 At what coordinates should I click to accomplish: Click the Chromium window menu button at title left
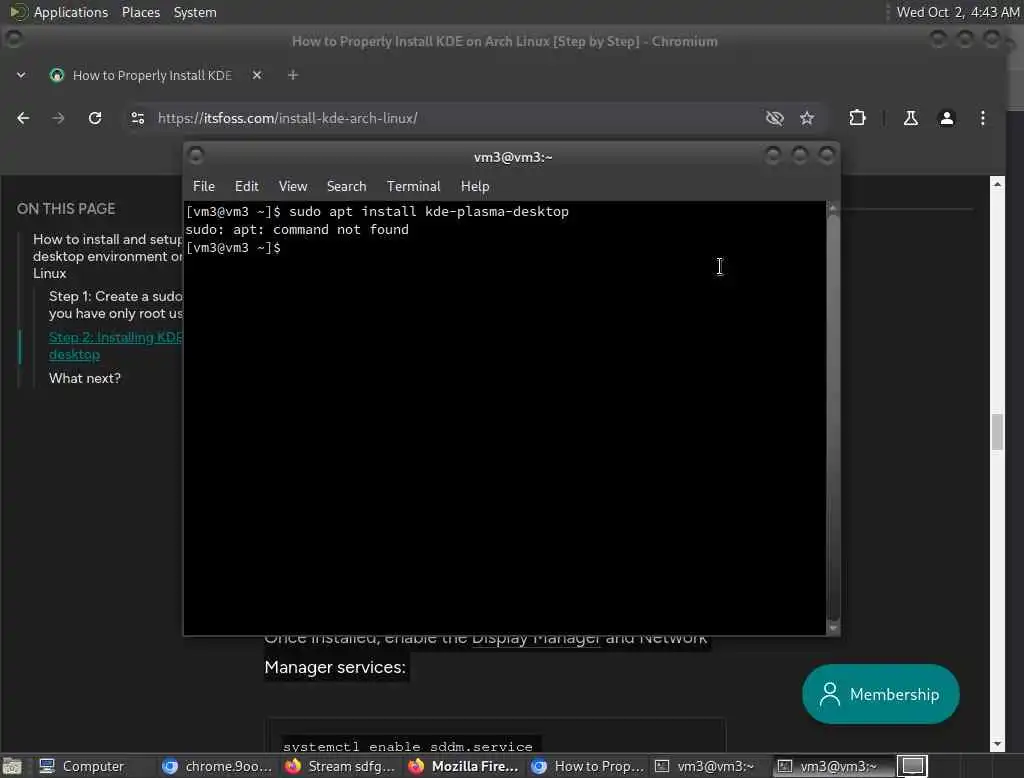(13, 39)
